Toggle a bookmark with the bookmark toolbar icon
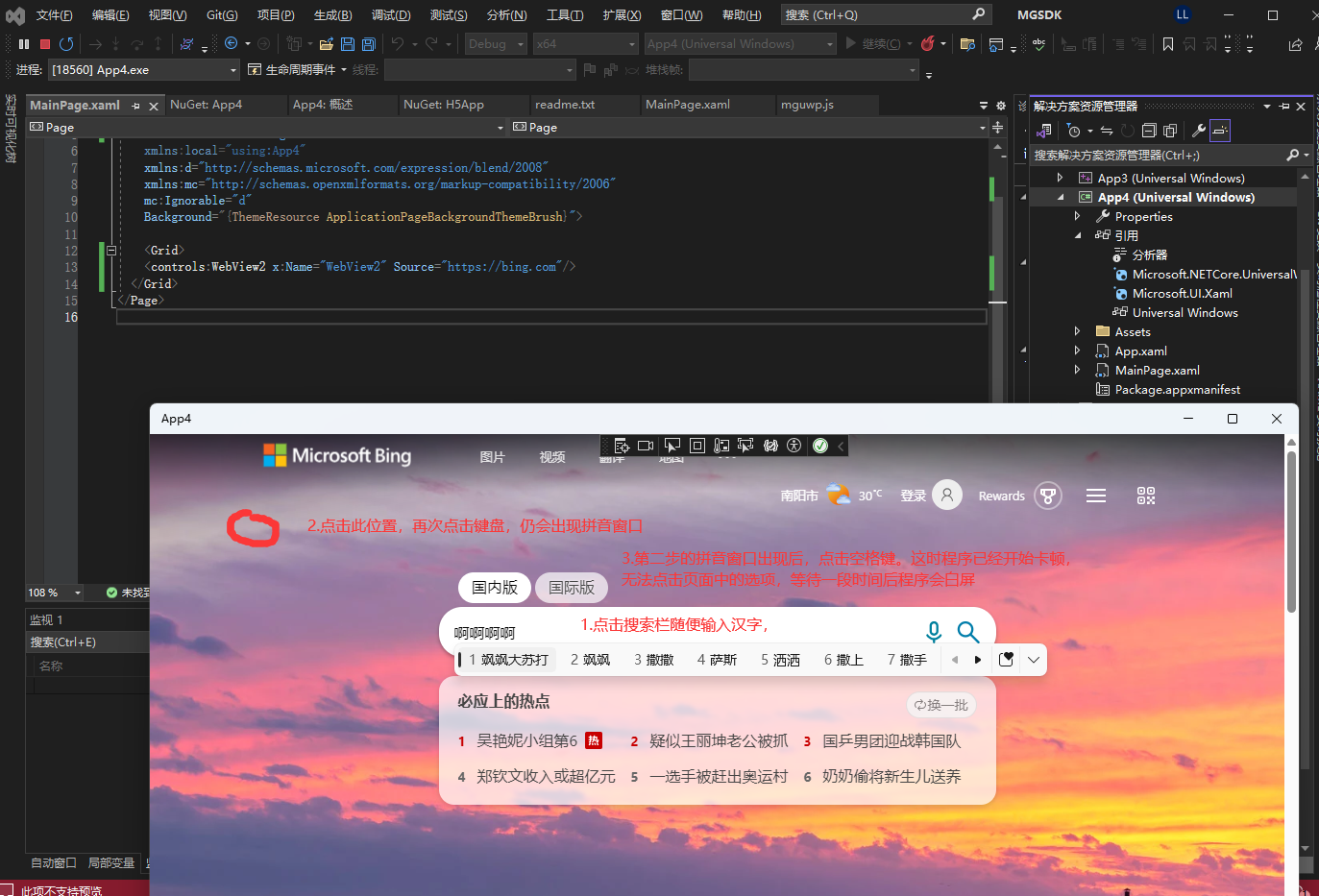1319x896 pixels. (x=1167, y=43)
